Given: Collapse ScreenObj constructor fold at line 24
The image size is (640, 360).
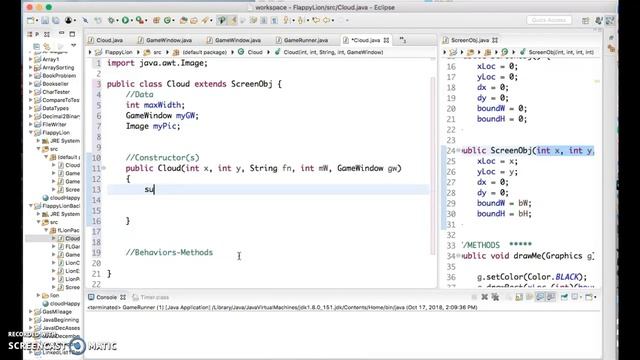Looking at the screenshot, I should [458, 151].
